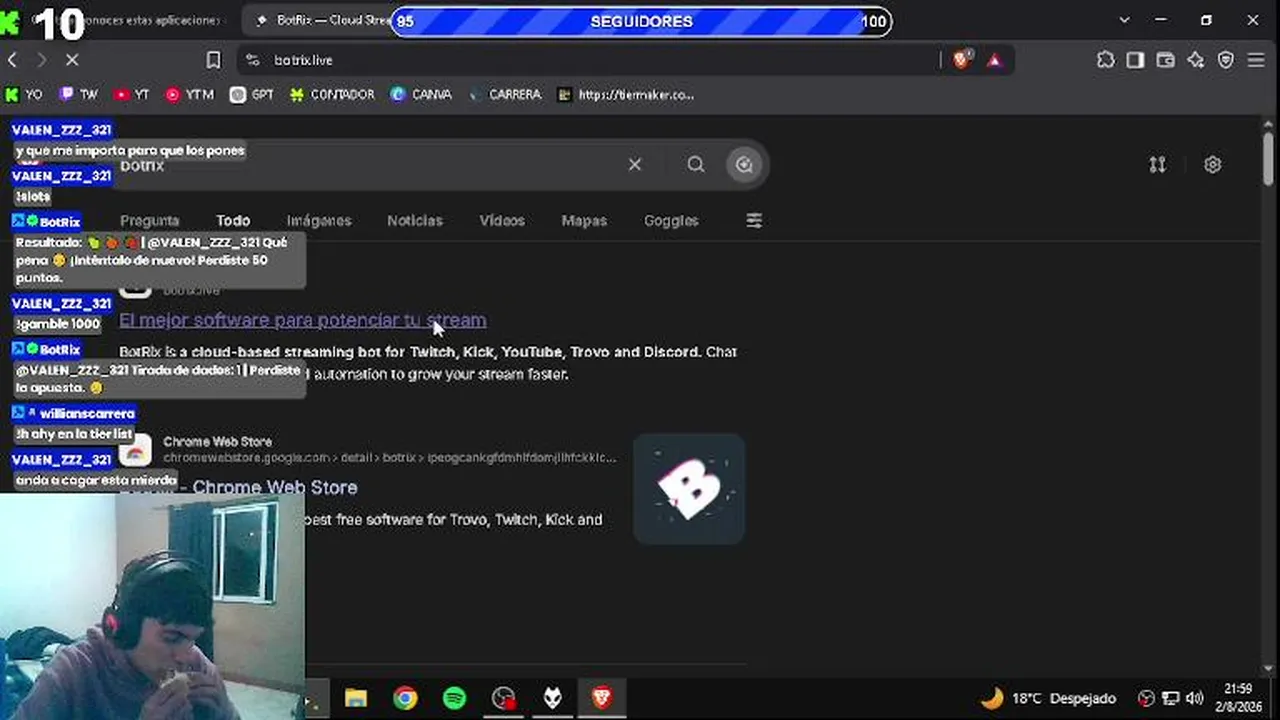The width and height of the screenshot is (1280, 720).
Task: Open the search ranking options icon beside the gear
Action: [1157, 164]
